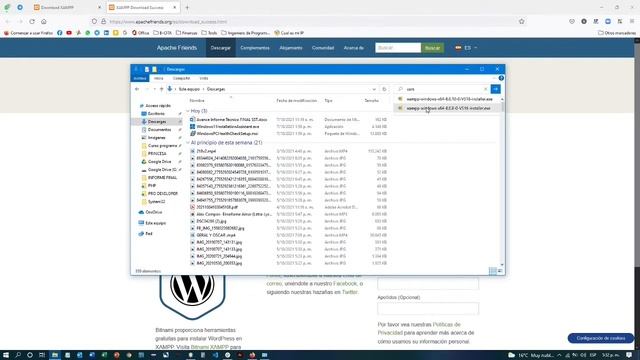
Task: Select the pdf file in list
Action: click(217, 207)
